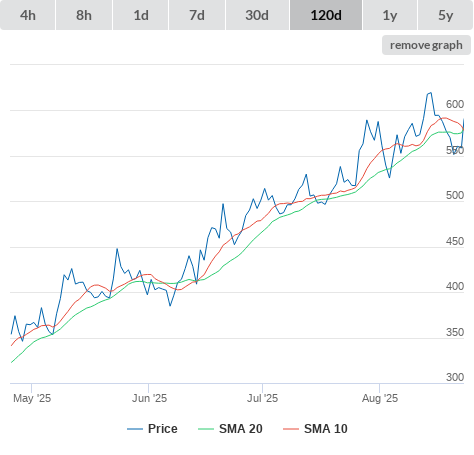Choose the 1d range tab
Screen dimensions: 474x455
(x=141, y=15)
